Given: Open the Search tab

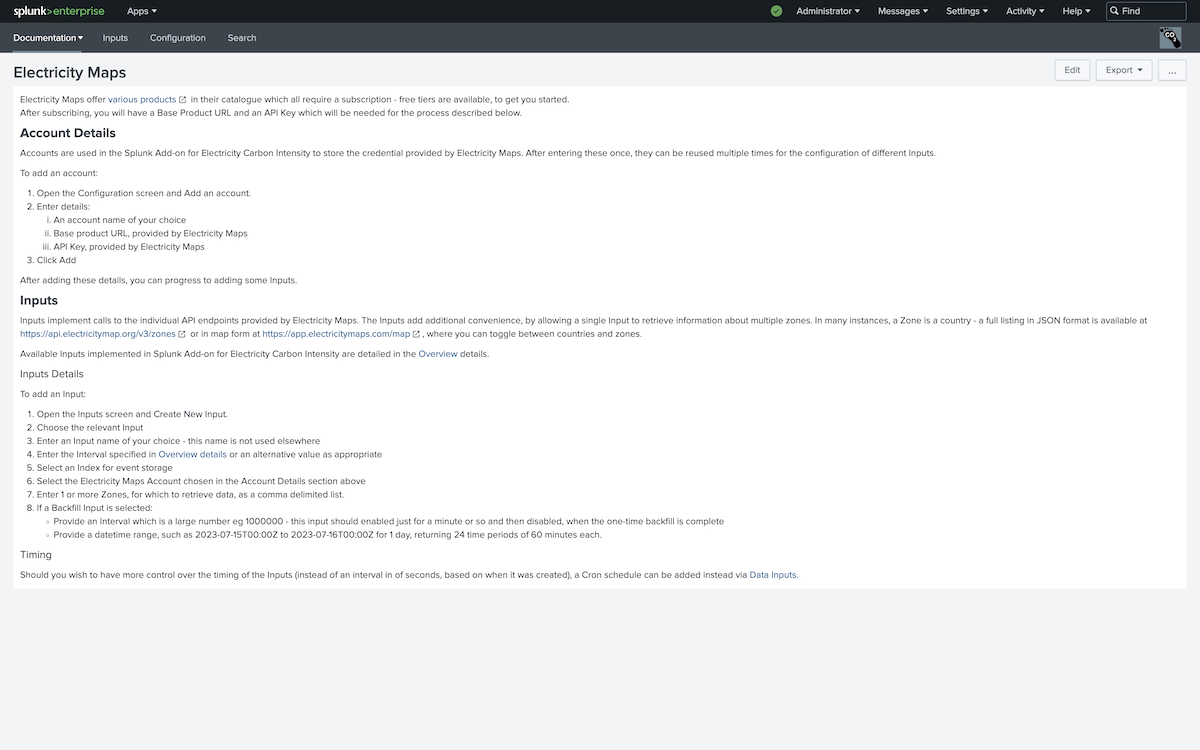Looking at the screenshot, I should pyautogui.click(x=242, y=38).
